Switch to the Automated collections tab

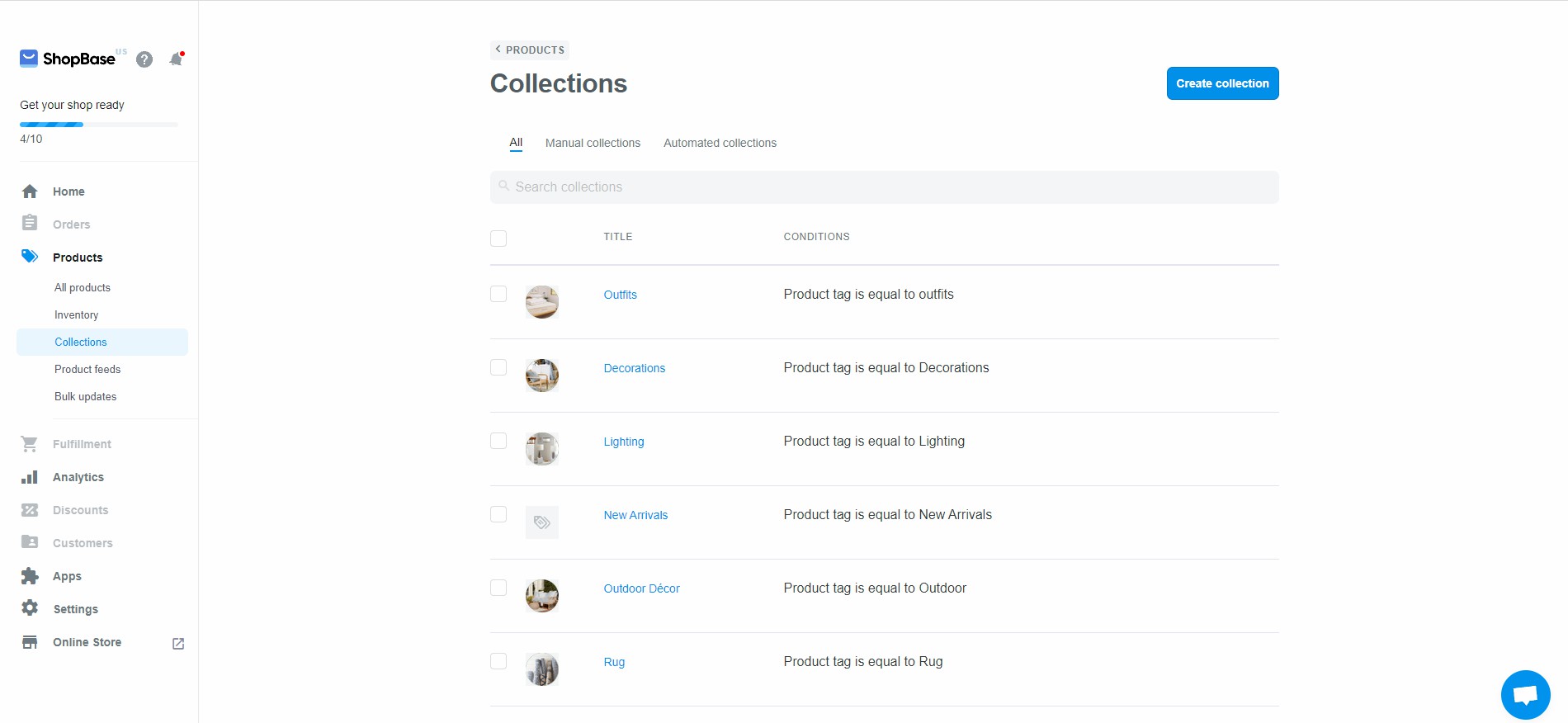point(720,143)
